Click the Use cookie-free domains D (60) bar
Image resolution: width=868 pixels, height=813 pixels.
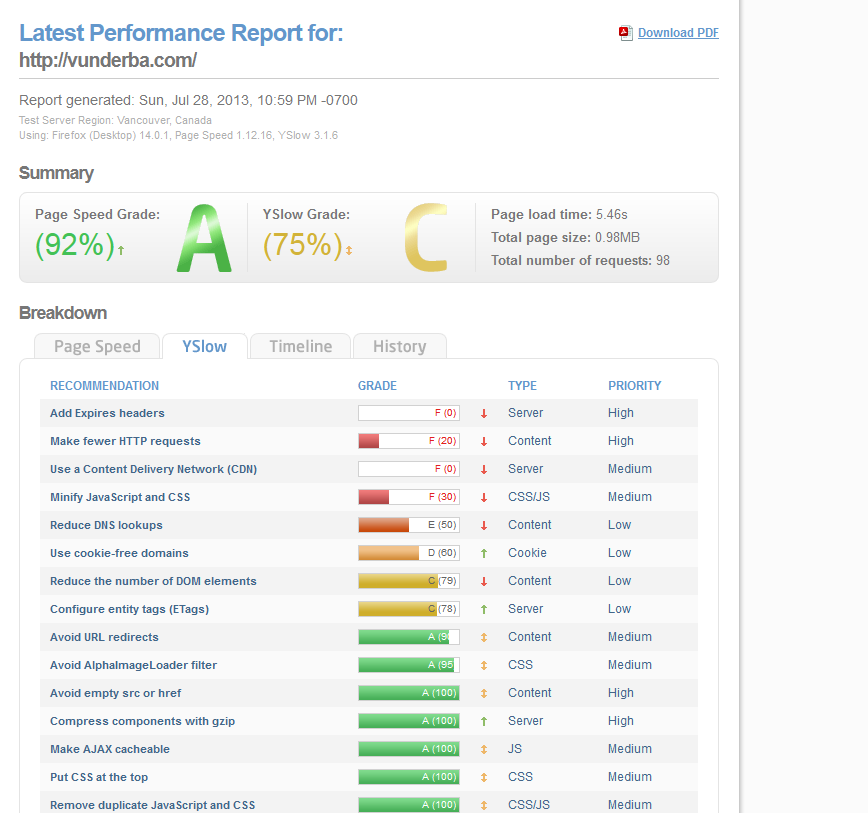408,553
